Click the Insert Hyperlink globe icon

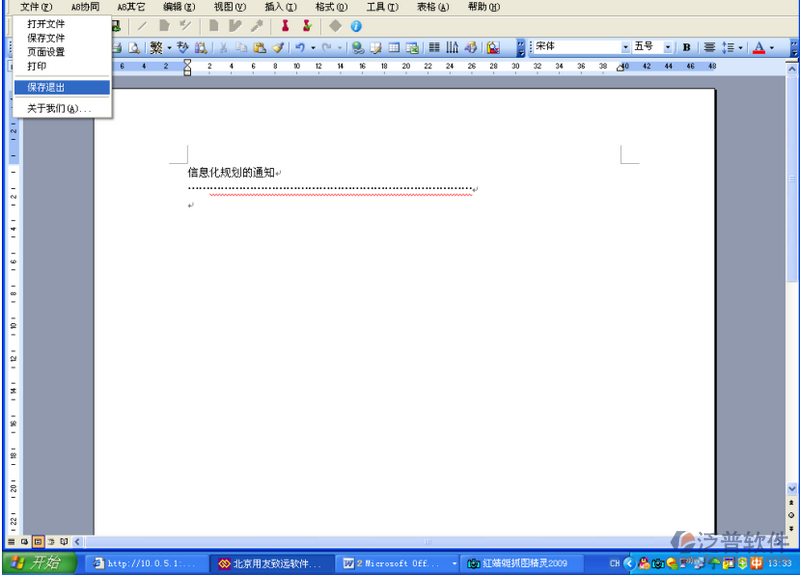tap(358, 47)
